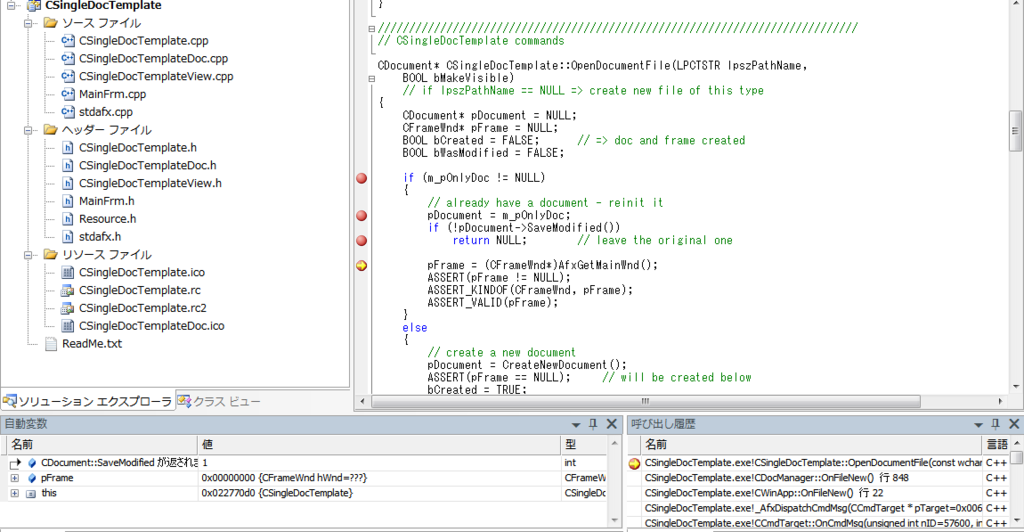Click the code editor vertical scrollbar thumb

pyautogui.click(x=1015, y=131)
